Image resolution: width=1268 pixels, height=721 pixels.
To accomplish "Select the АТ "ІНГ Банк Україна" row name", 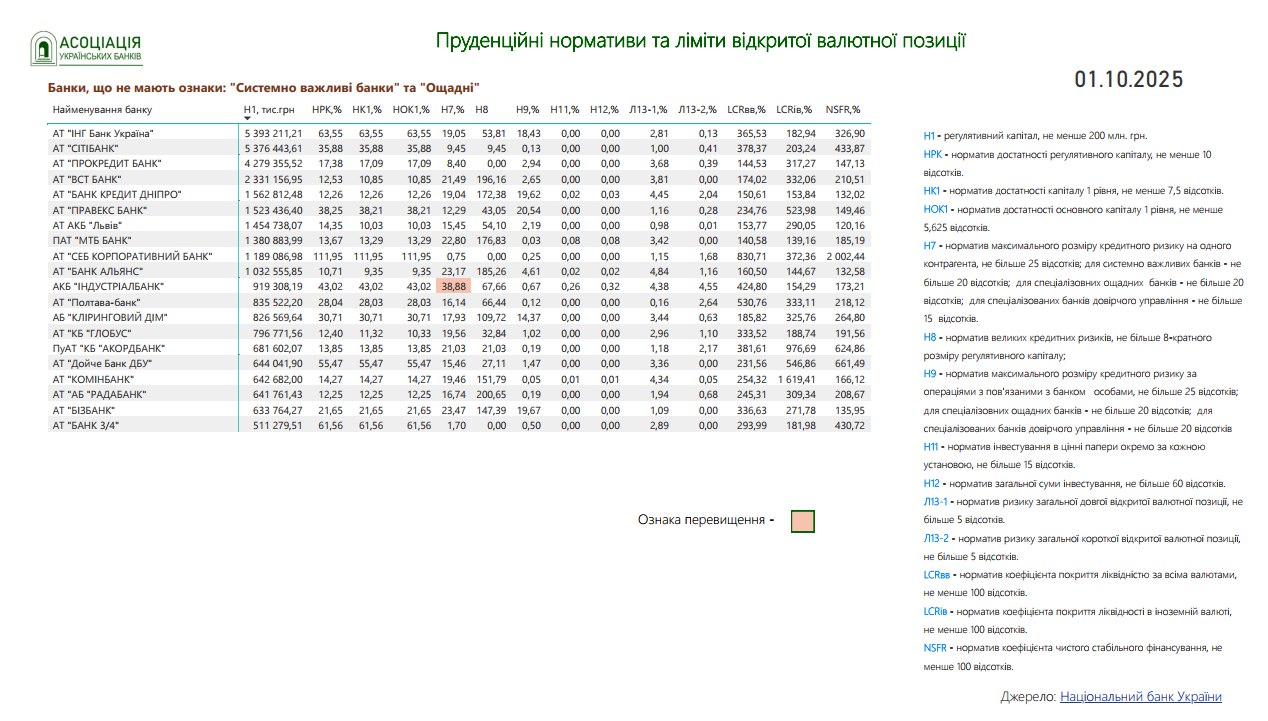I will 103,133.
